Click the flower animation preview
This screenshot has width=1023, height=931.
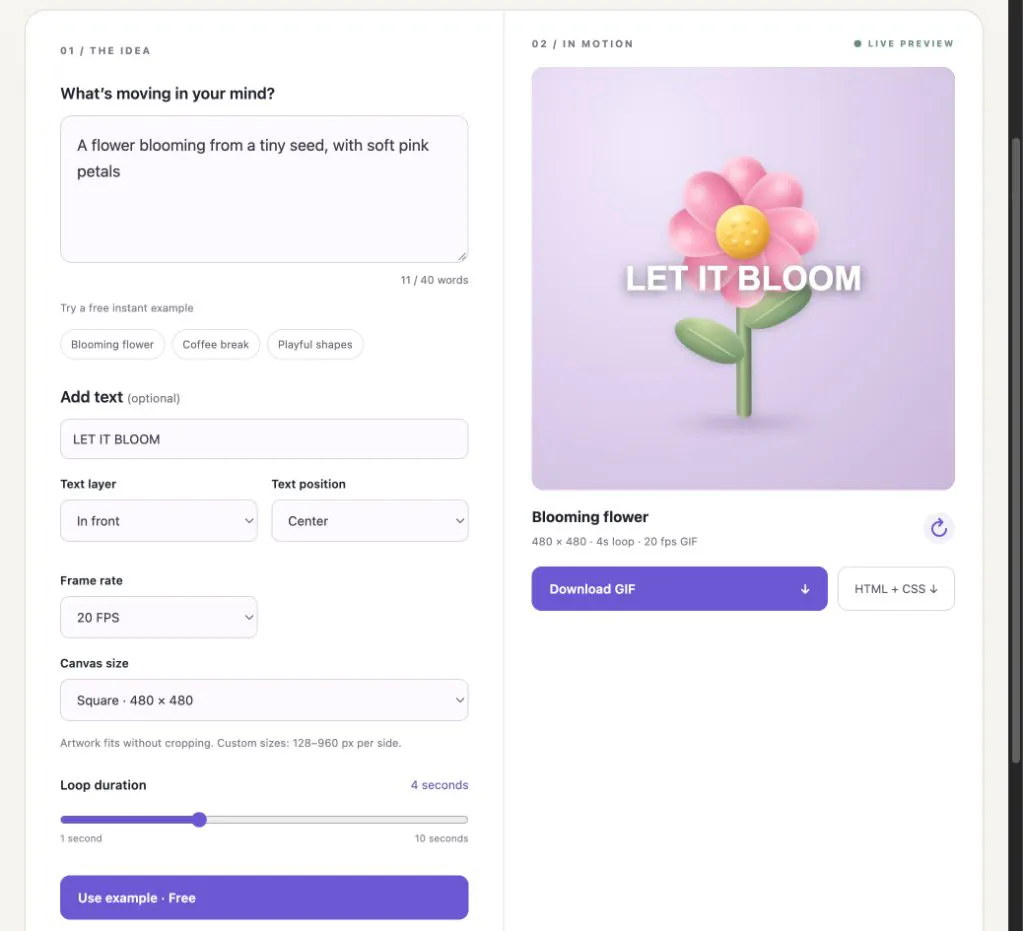[x=743, y=279]
